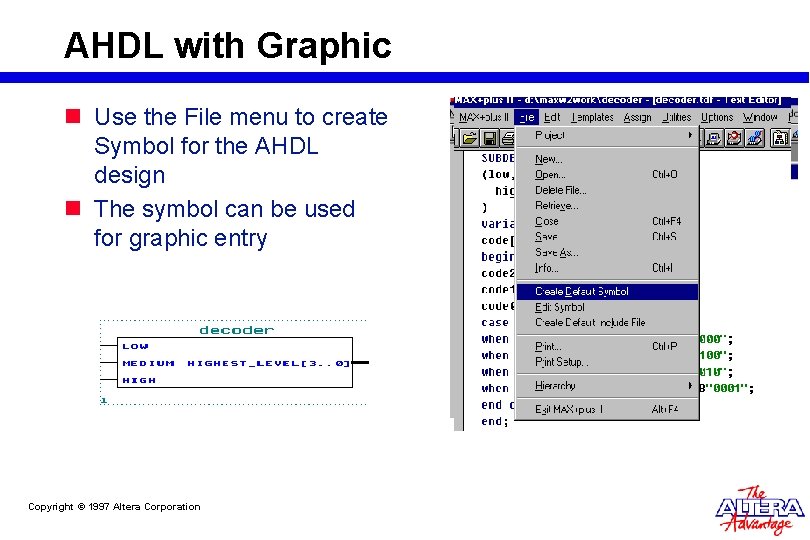Choose Info... menu entry
This screenshot has width=810, height=540.
point(608,268)
